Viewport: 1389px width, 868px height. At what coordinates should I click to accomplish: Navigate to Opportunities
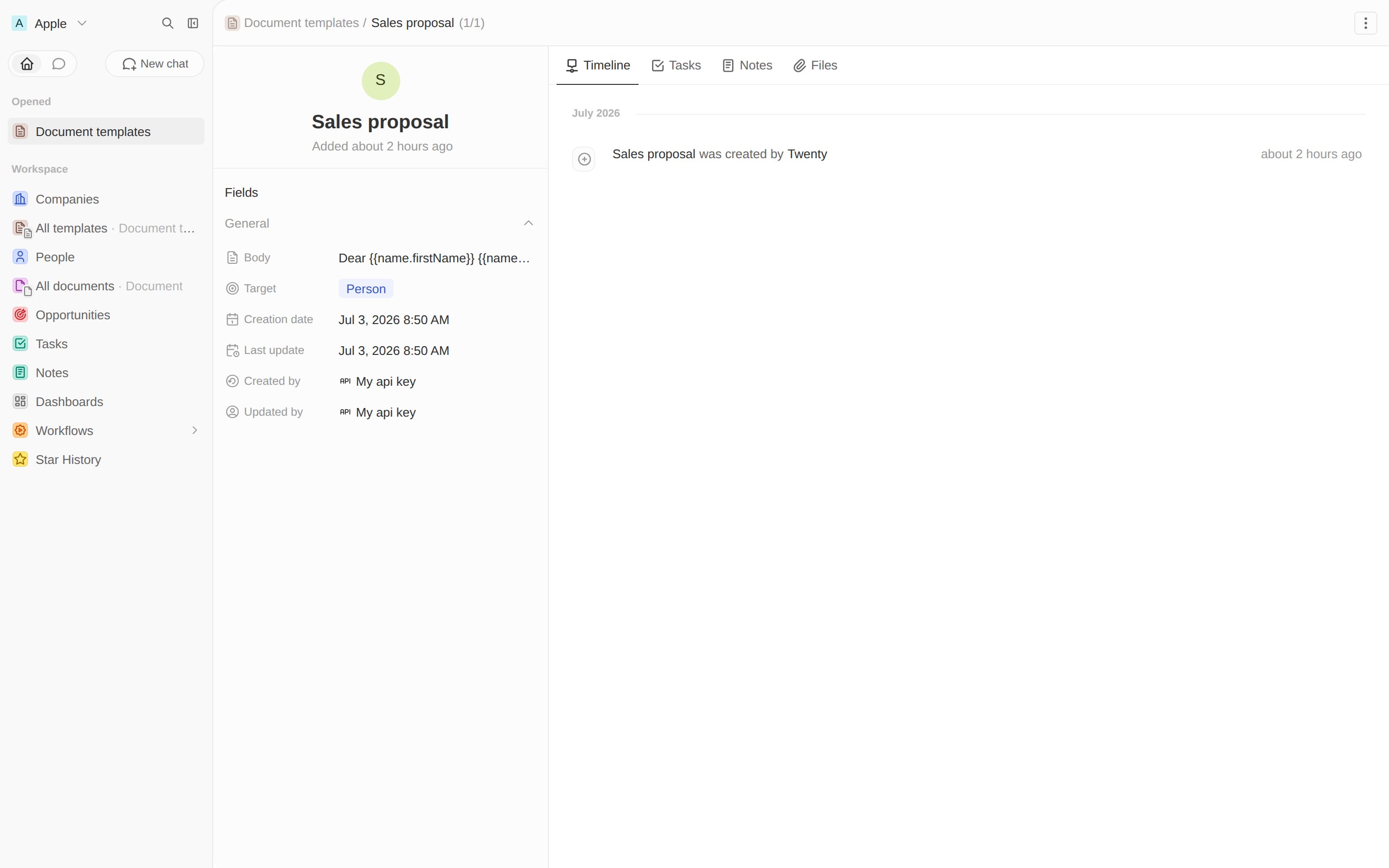[106, 315]
